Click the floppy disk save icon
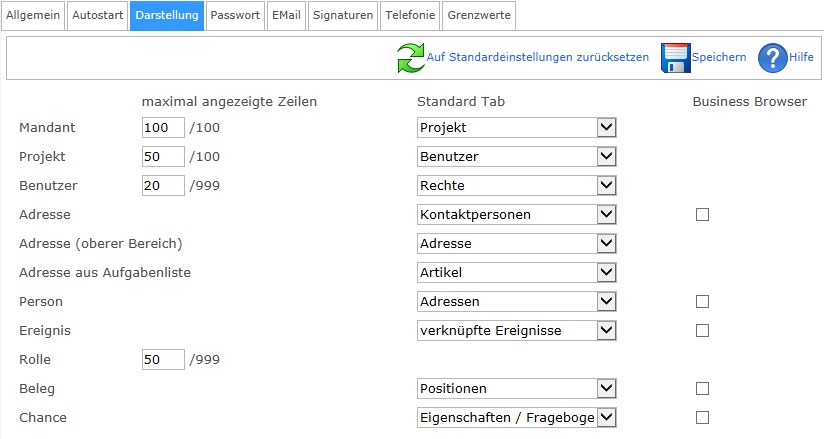 pos(676,58)
